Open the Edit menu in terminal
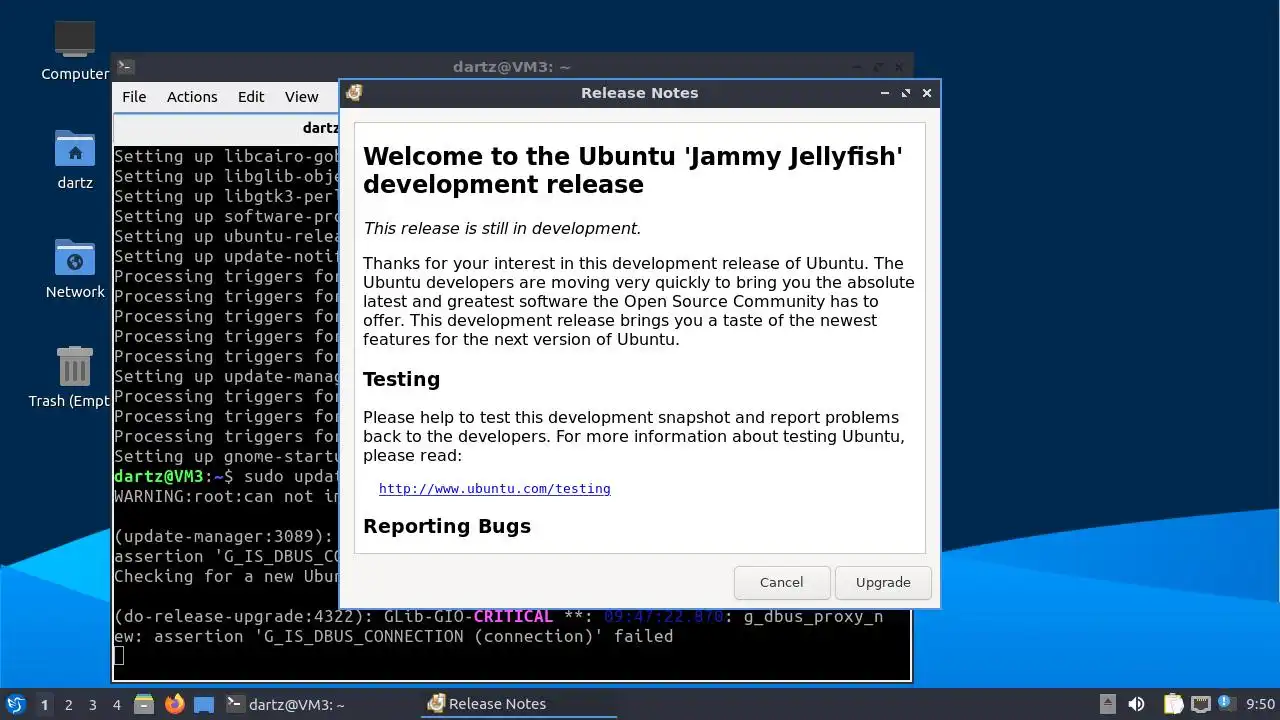This screenshot has height=720, width=1280. [x=251, y=97]
